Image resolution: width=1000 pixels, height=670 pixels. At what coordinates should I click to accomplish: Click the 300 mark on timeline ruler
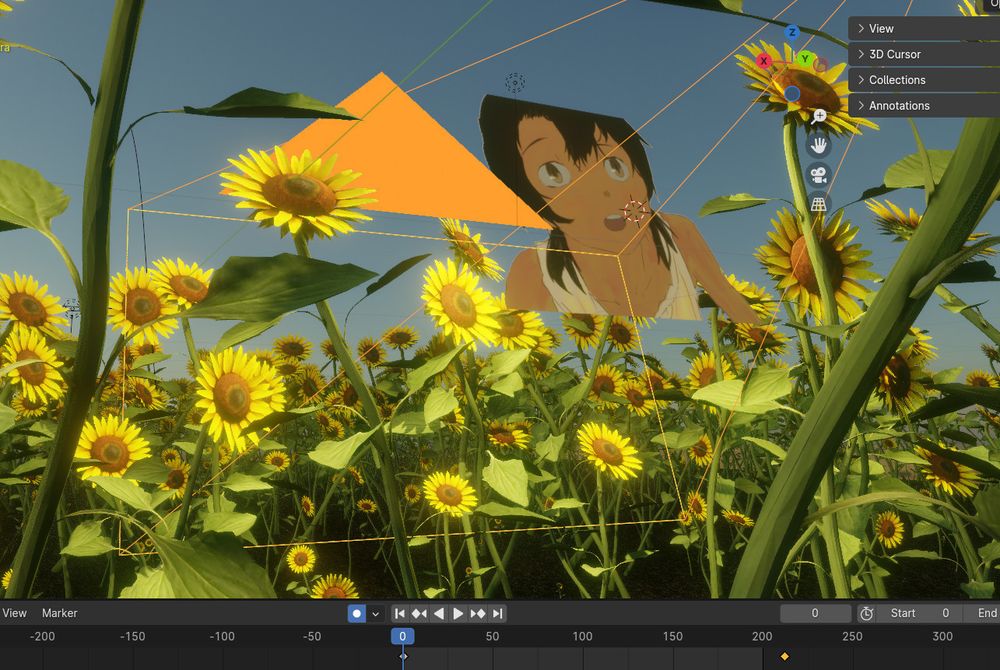click(x=942, y=636)
